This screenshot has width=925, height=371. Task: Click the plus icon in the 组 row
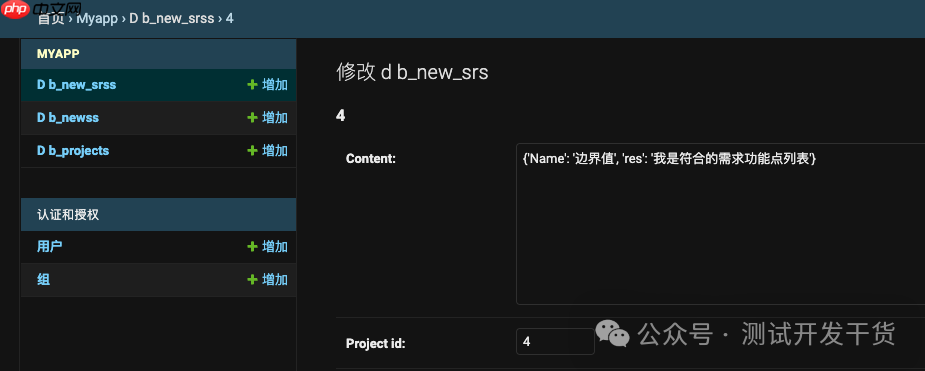(x=252, y=280)
